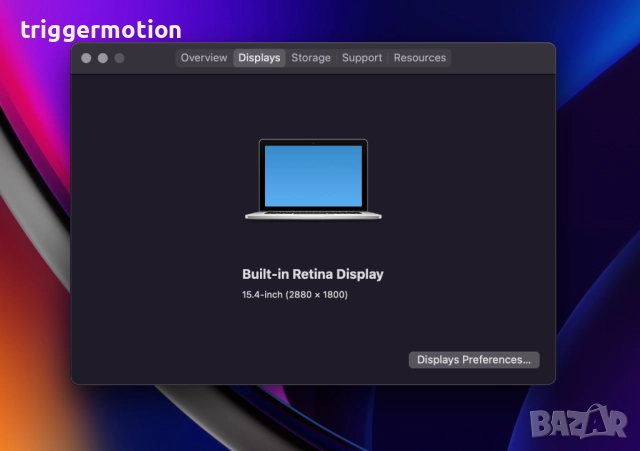
Task: Show the Resources tab
Action: (x=420, y=58)
